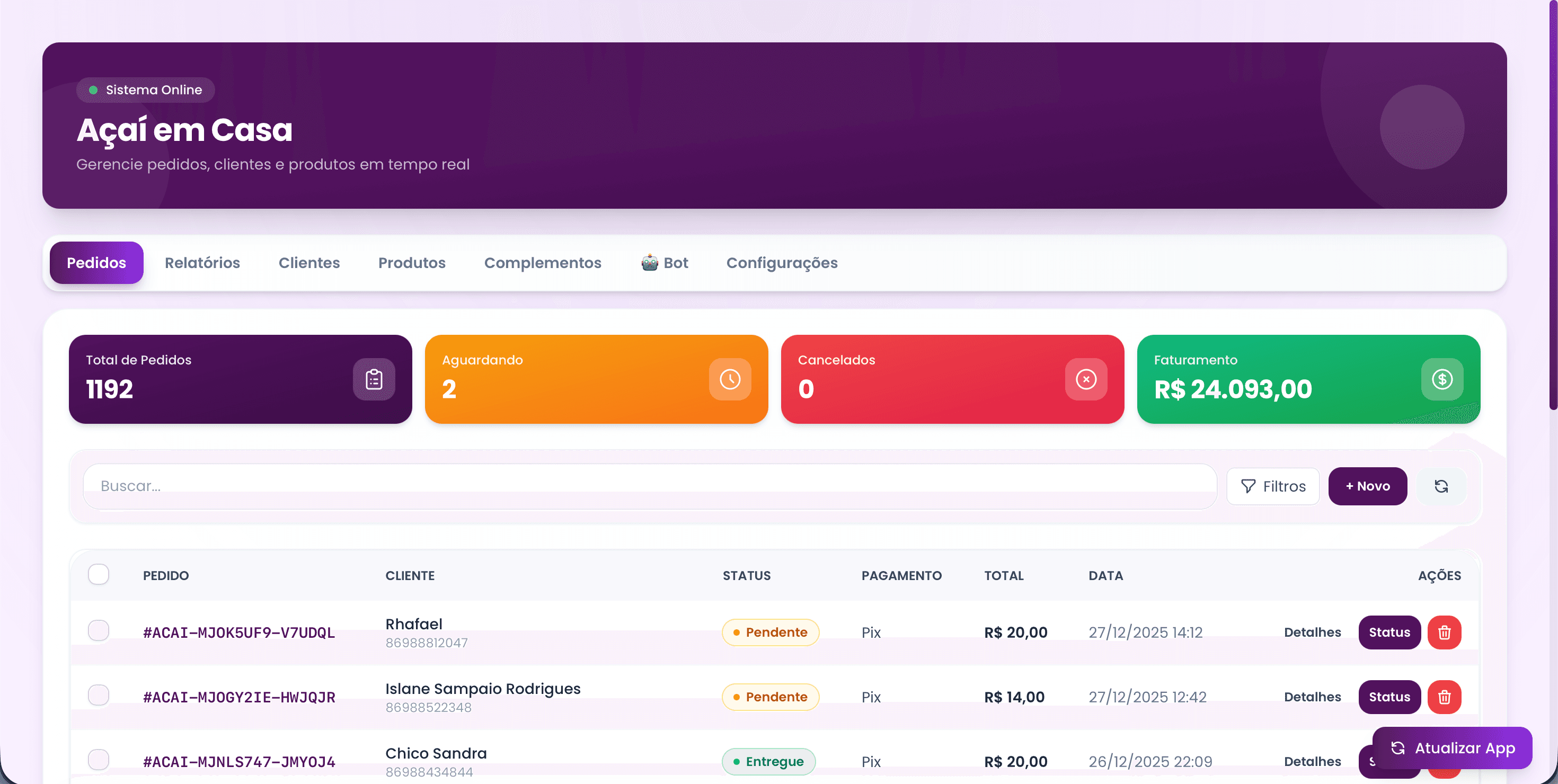Click the dollar icon on Faturamento card
The height and width of the screenshot is (784, 1558).
click(1441, 379)
